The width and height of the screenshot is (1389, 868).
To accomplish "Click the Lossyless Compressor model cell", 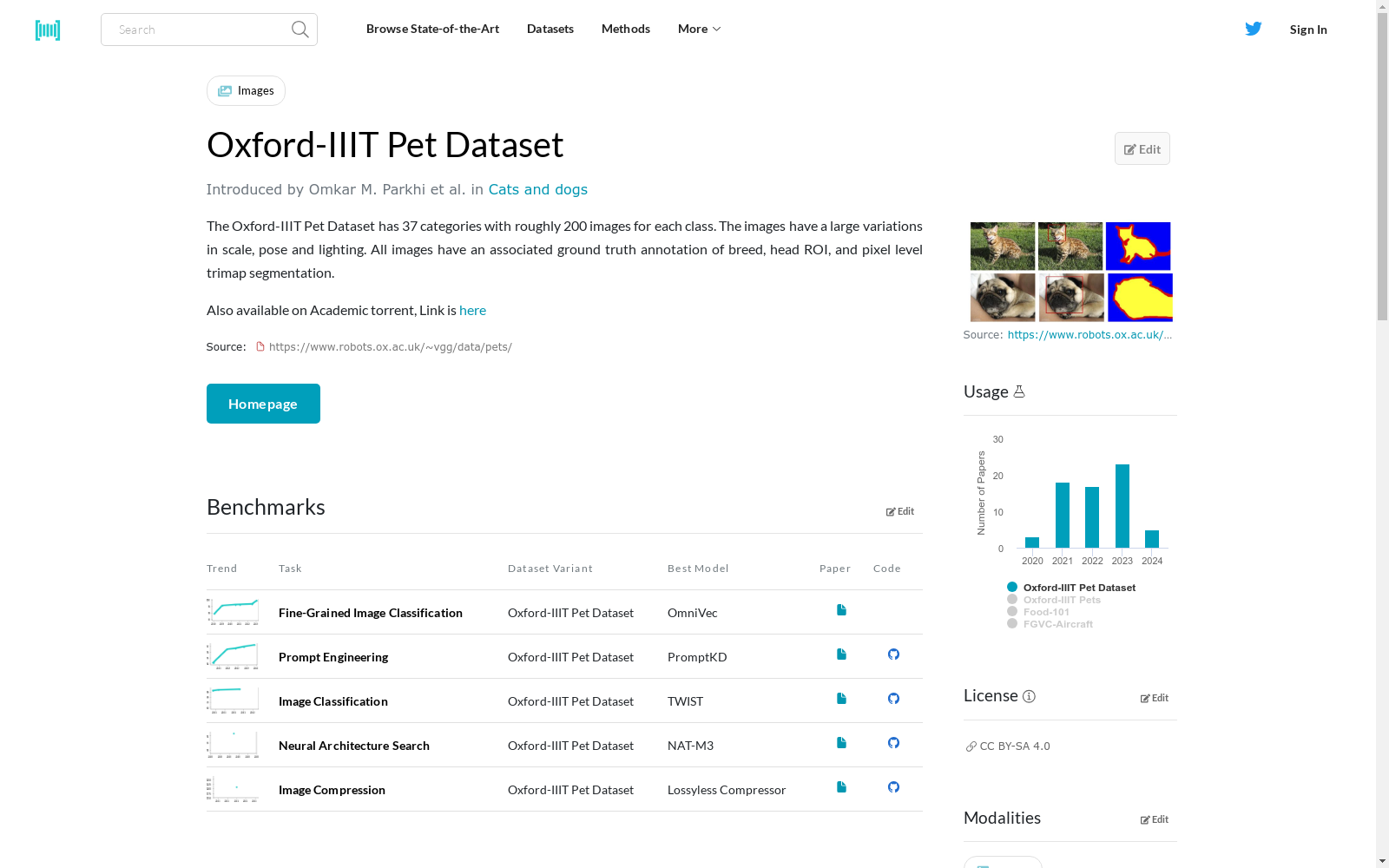I will 727,790.
